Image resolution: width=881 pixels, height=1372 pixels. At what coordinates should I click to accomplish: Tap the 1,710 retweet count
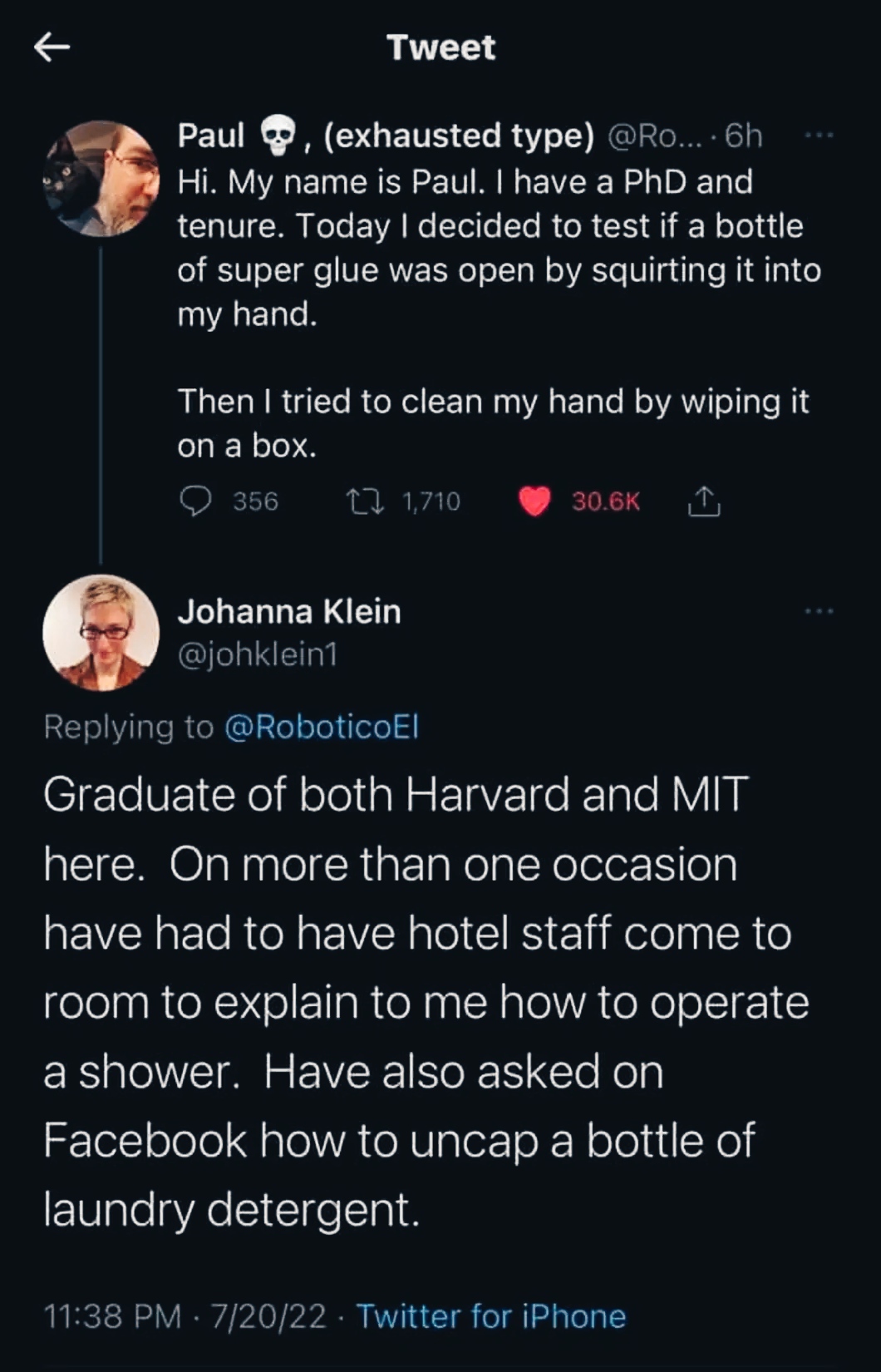(431, 501)
